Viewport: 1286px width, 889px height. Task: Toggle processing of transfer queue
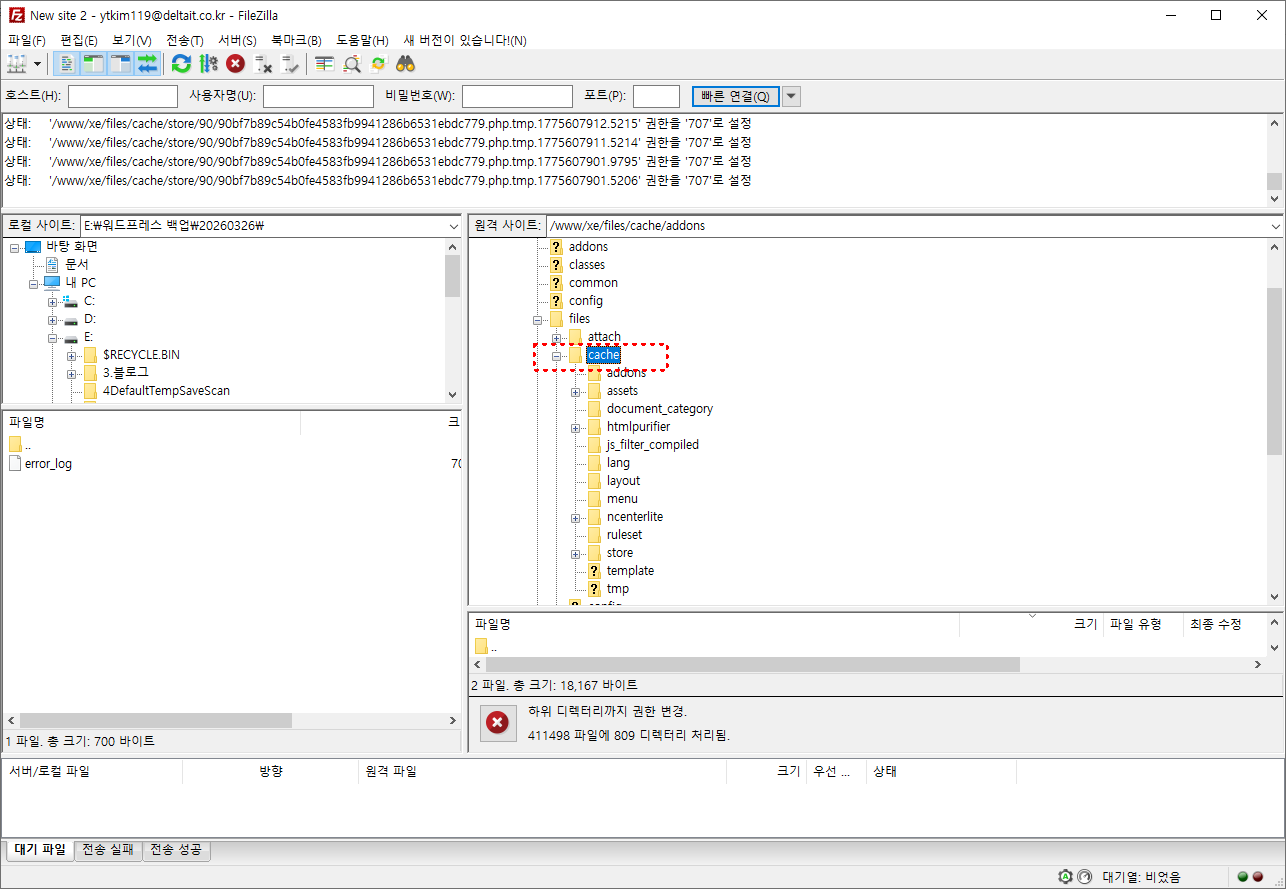click(x=208, y=64)
